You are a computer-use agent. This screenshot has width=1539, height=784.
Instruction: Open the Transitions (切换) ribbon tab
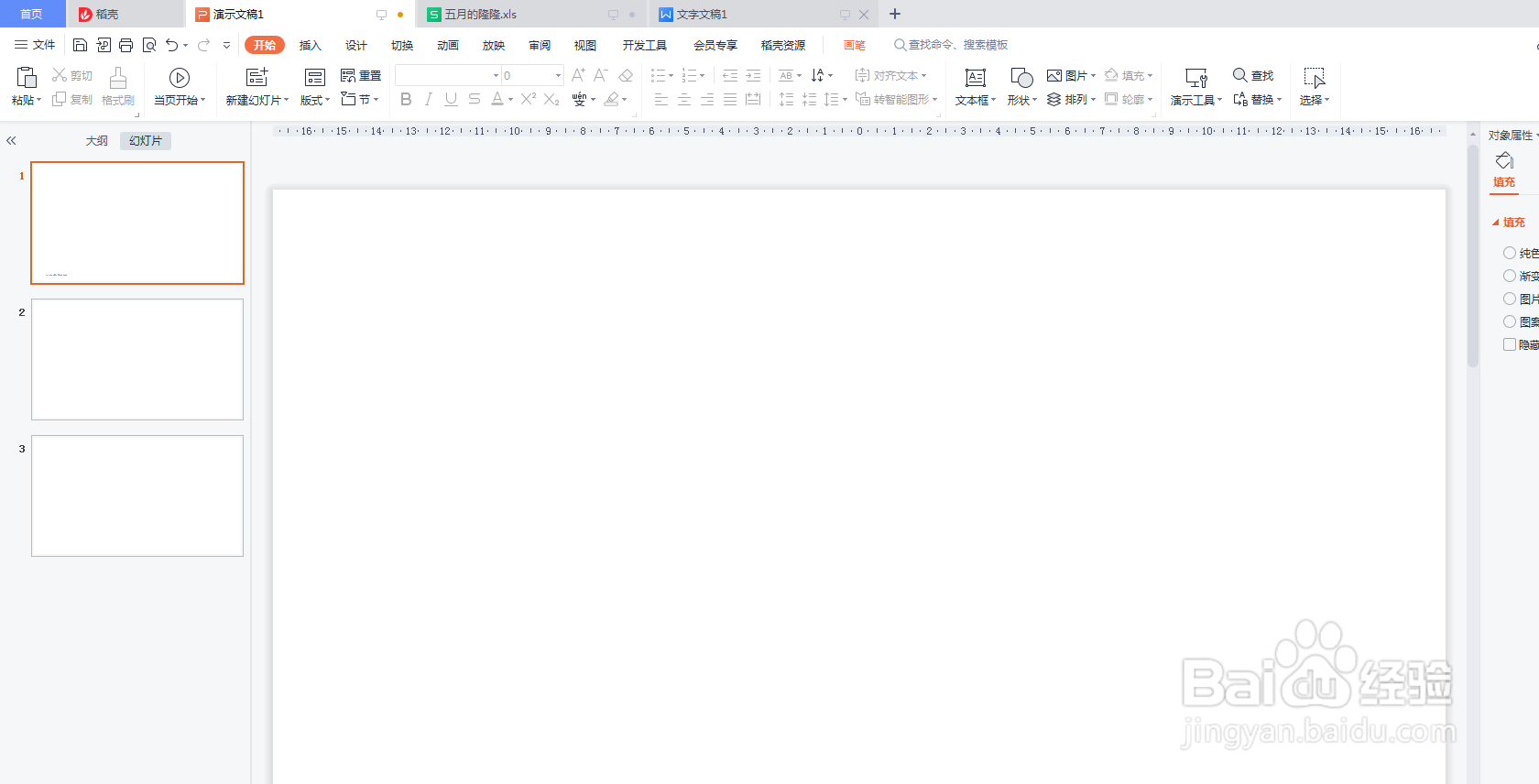(x=402, y=45)
